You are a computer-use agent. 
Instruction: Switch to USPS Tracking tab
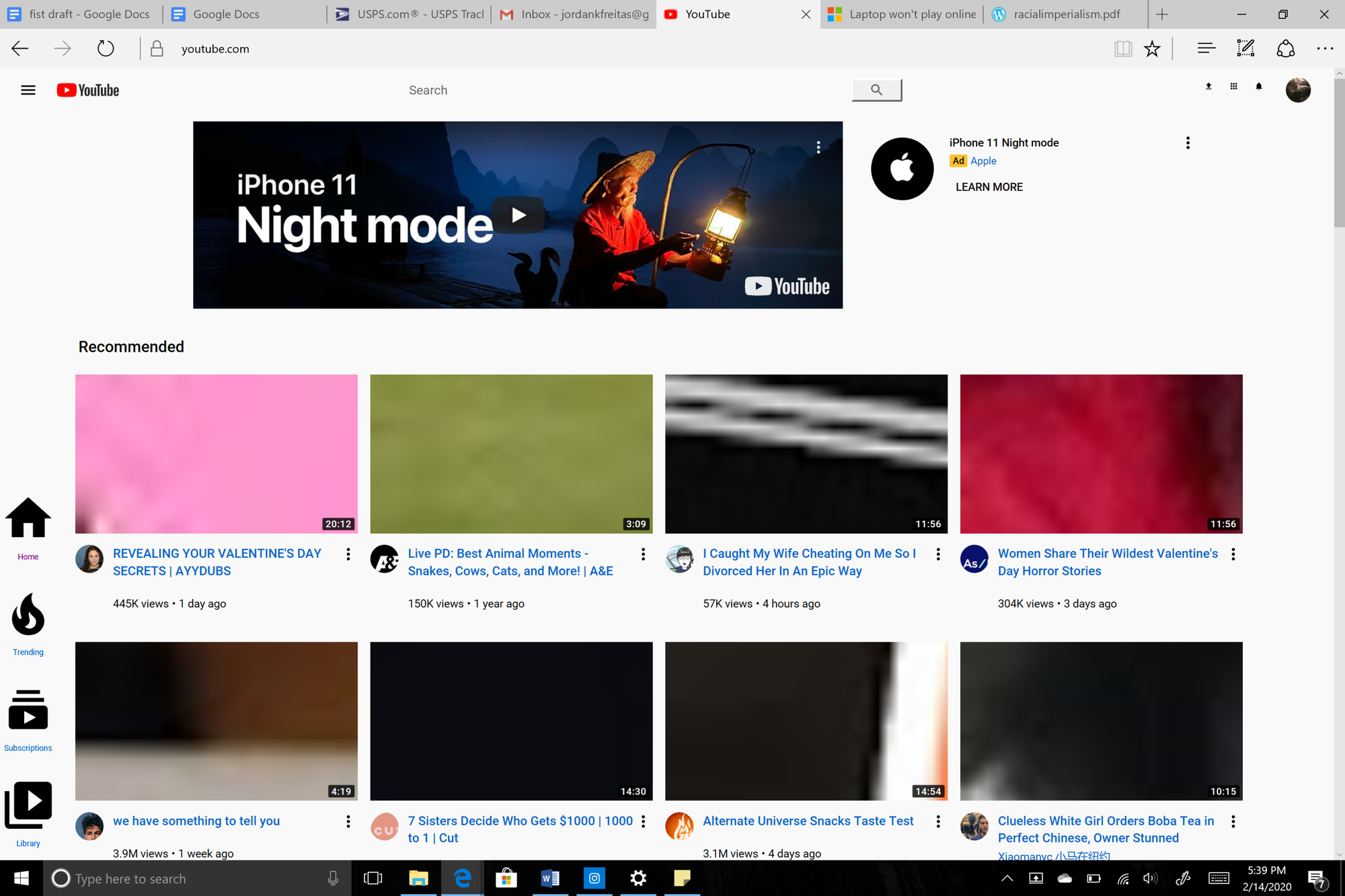(410, 14)
